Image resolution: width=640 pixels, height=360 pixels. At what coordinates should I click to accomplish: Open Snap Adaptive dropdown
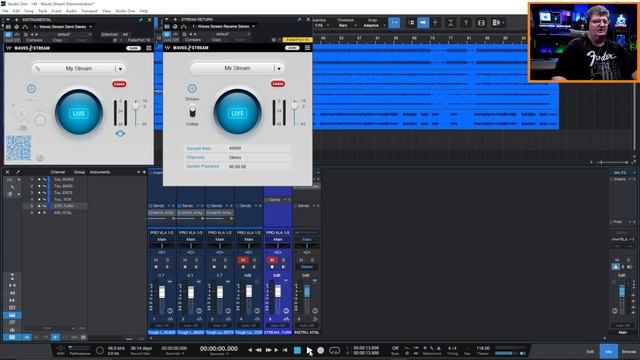[373, 25]
